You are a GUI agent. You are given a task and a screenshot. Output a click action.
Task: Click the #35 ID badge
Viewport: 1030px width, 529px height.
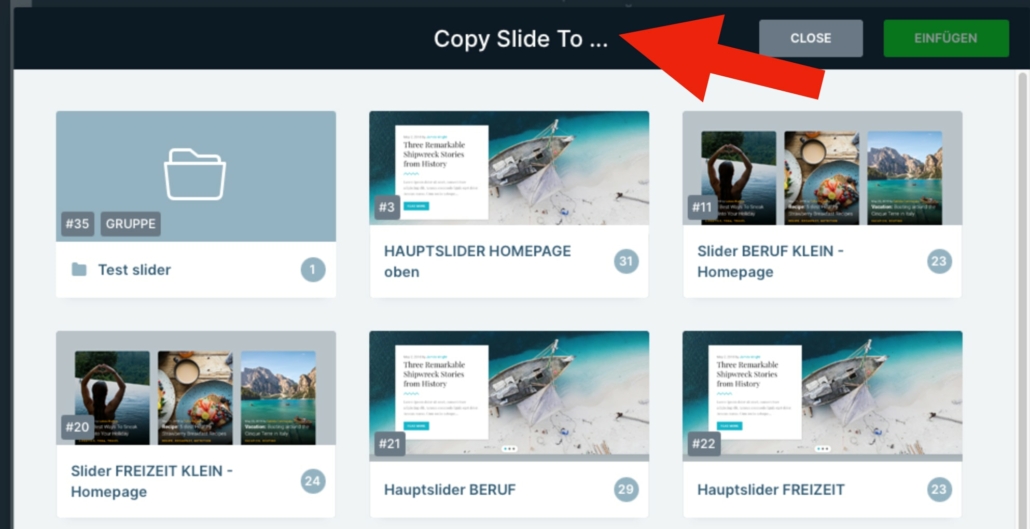pos(77,224)
